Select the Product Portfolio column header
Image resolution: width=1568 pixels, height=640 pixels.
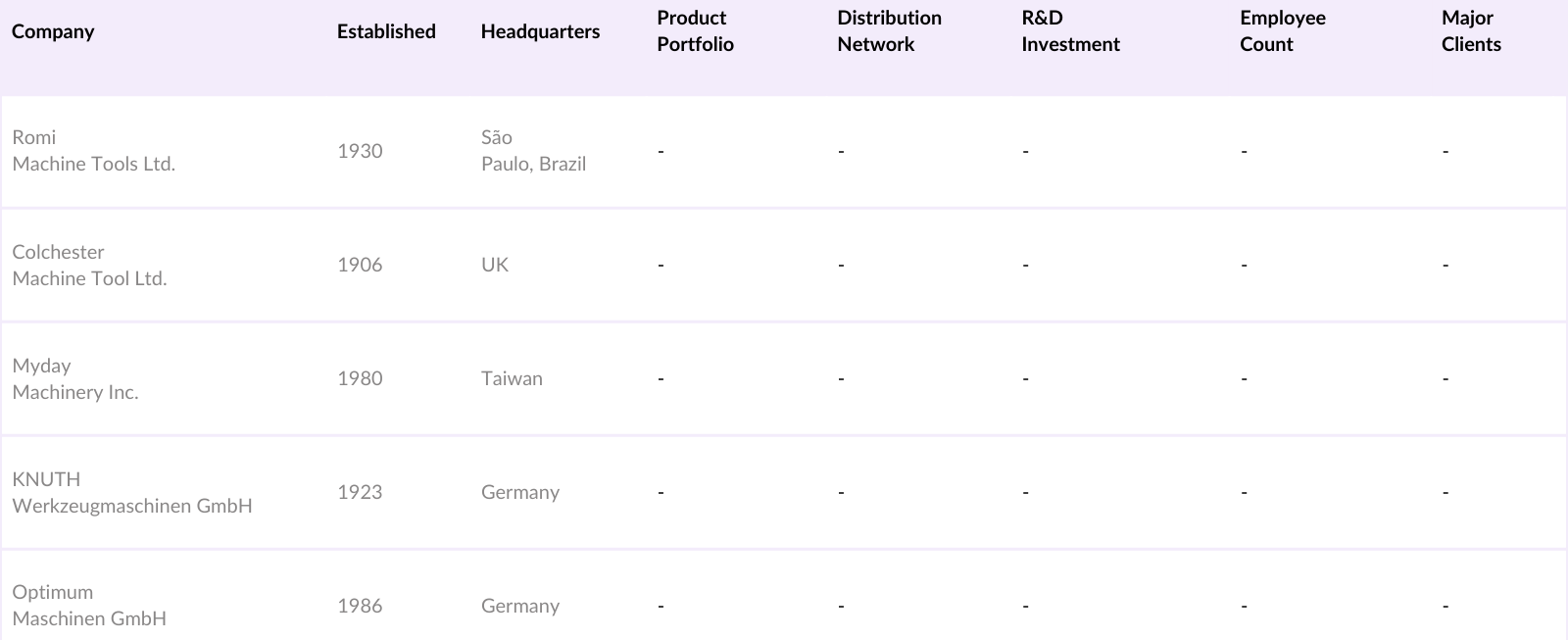tap(695, 31)
